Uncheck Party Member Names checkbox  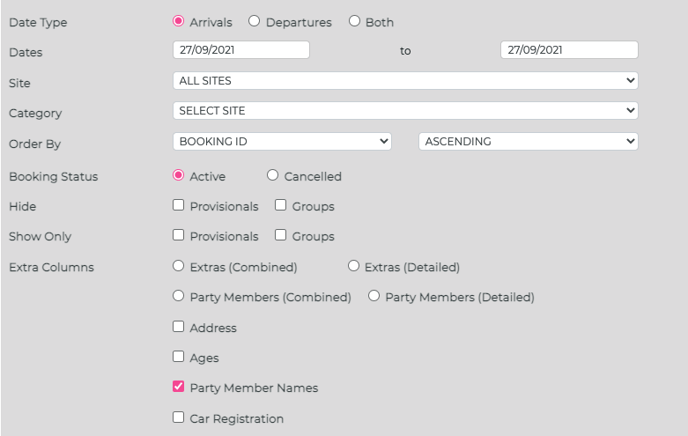(x=178, y=386)
